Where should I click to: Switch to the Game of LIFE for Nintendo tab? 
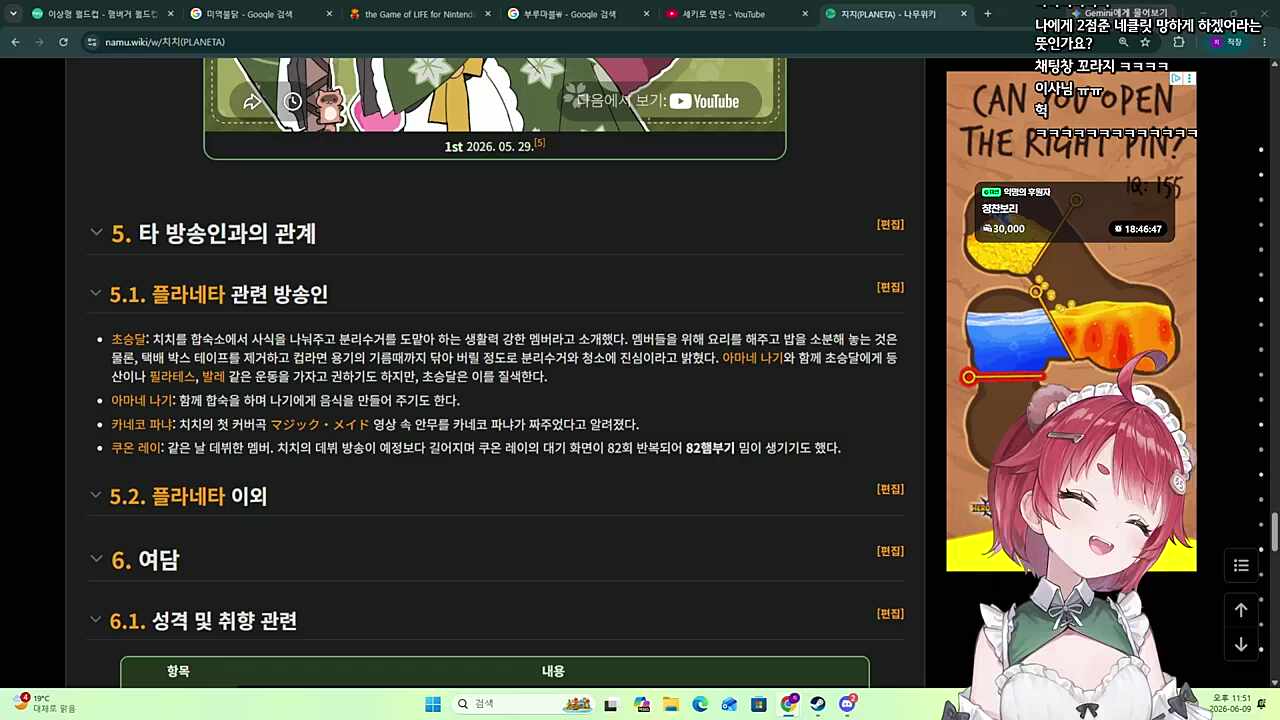tap(420, 14)
